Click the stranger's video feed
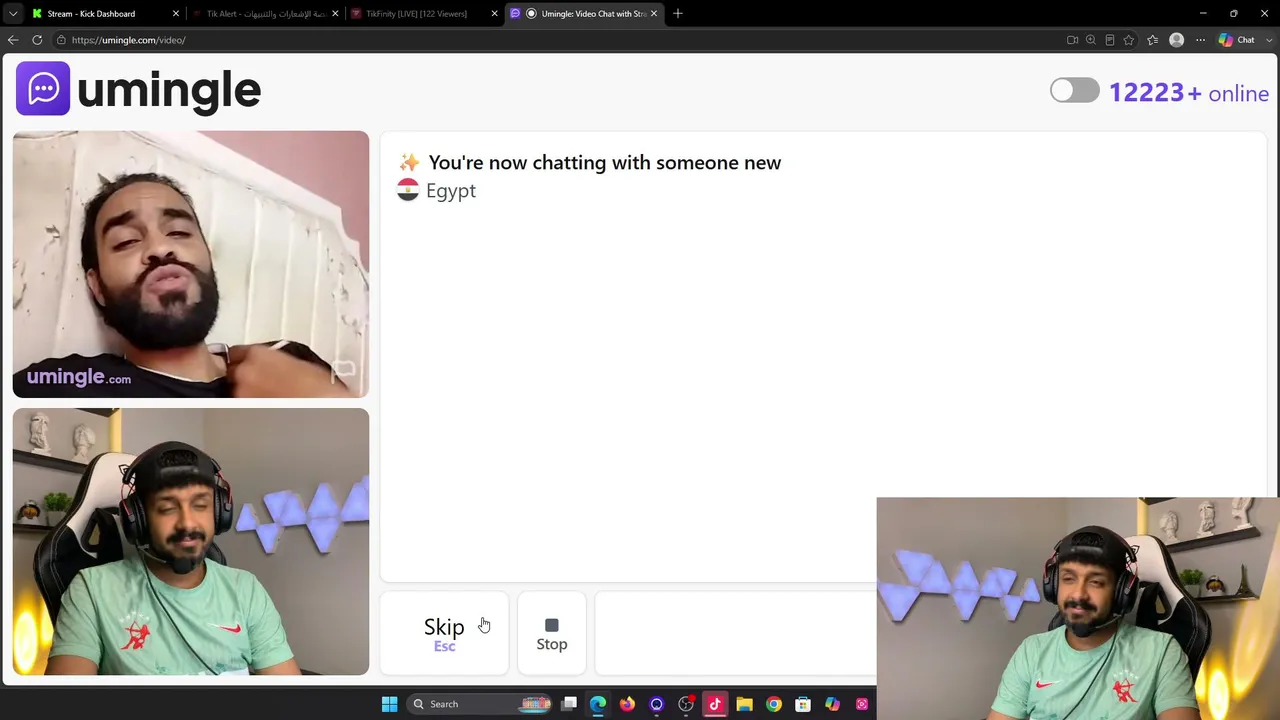Viewport: 1280px width, 720px height. (191, 264)
